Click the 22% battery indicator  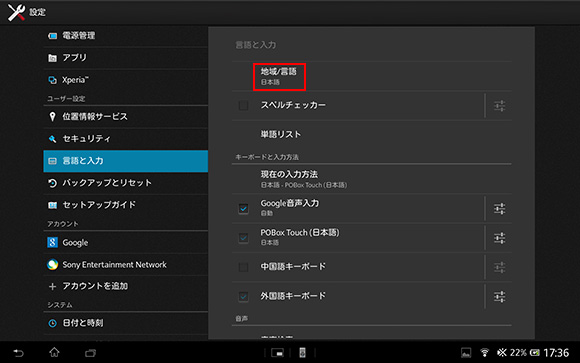point(525,353)
